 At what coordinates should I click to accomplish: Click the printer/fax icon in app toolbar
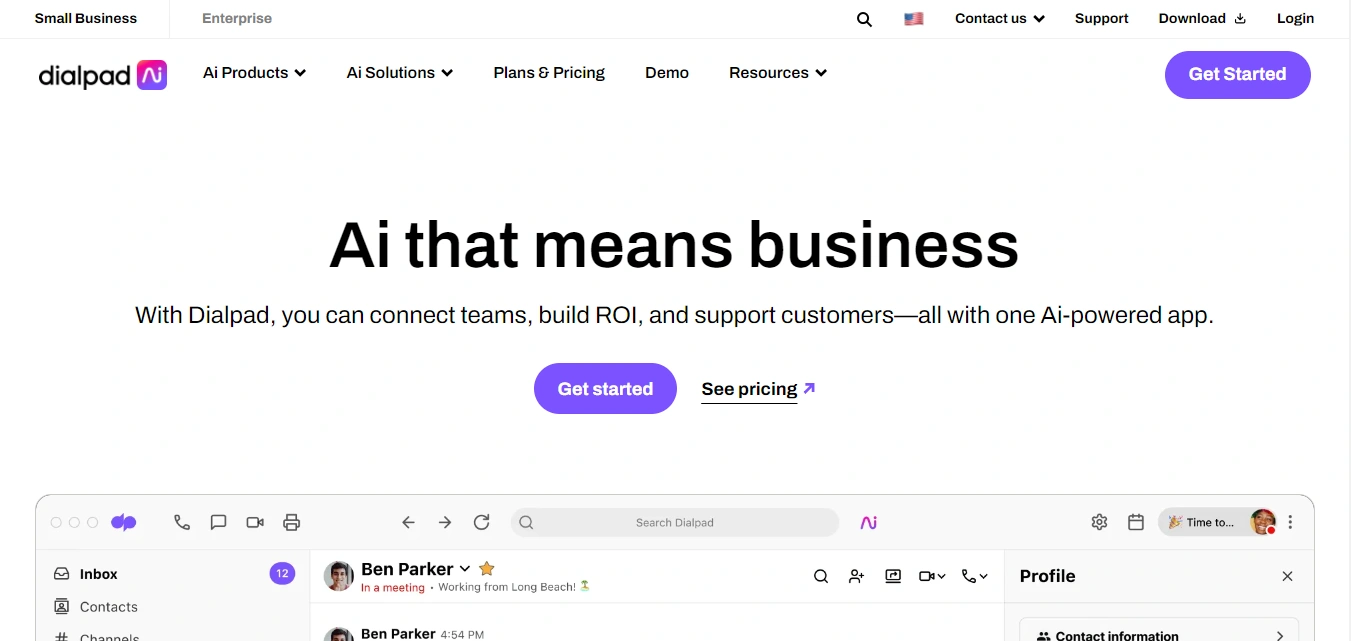291,522
